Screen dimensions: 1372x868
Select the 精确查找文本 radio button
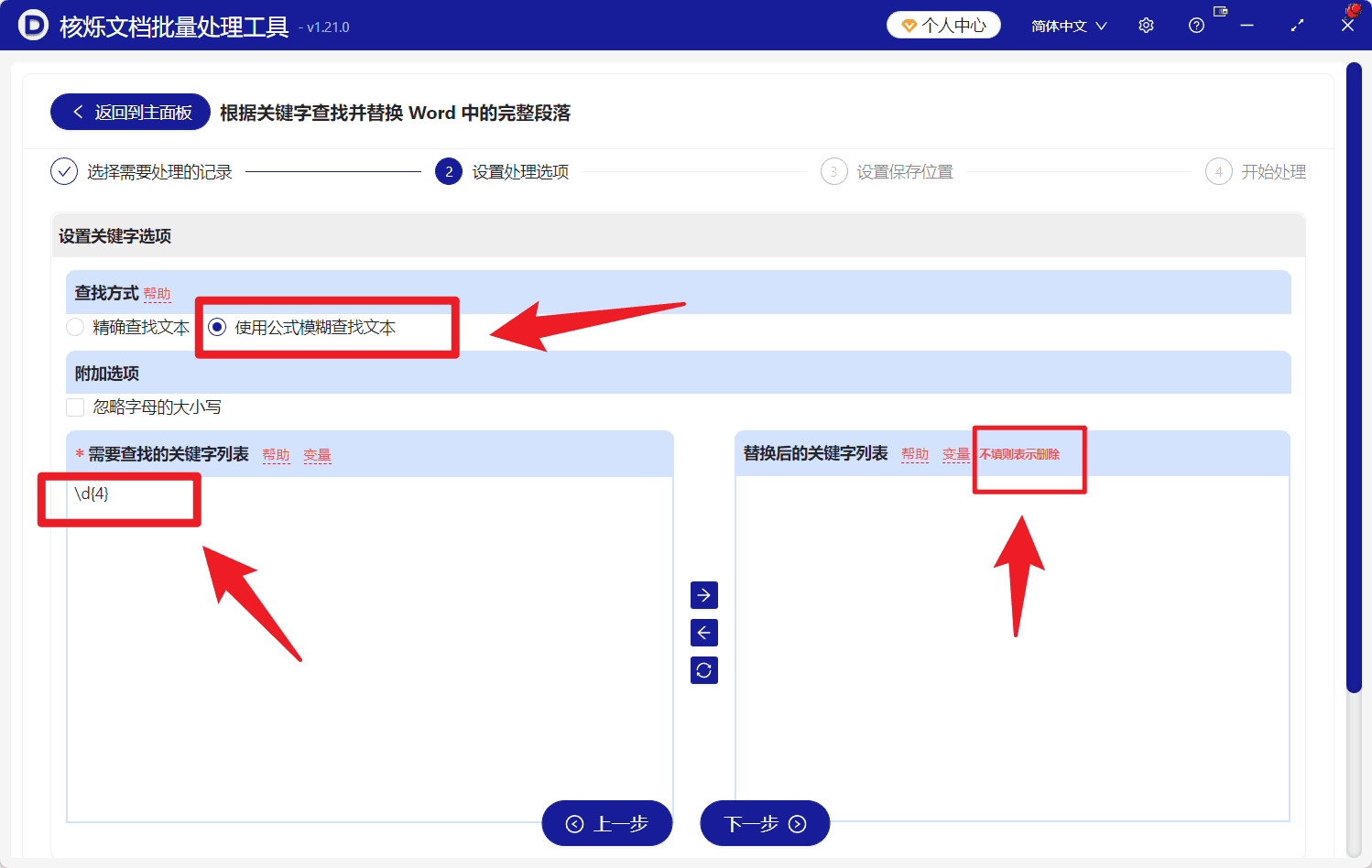pyautogui.click(x=75, y=327)
